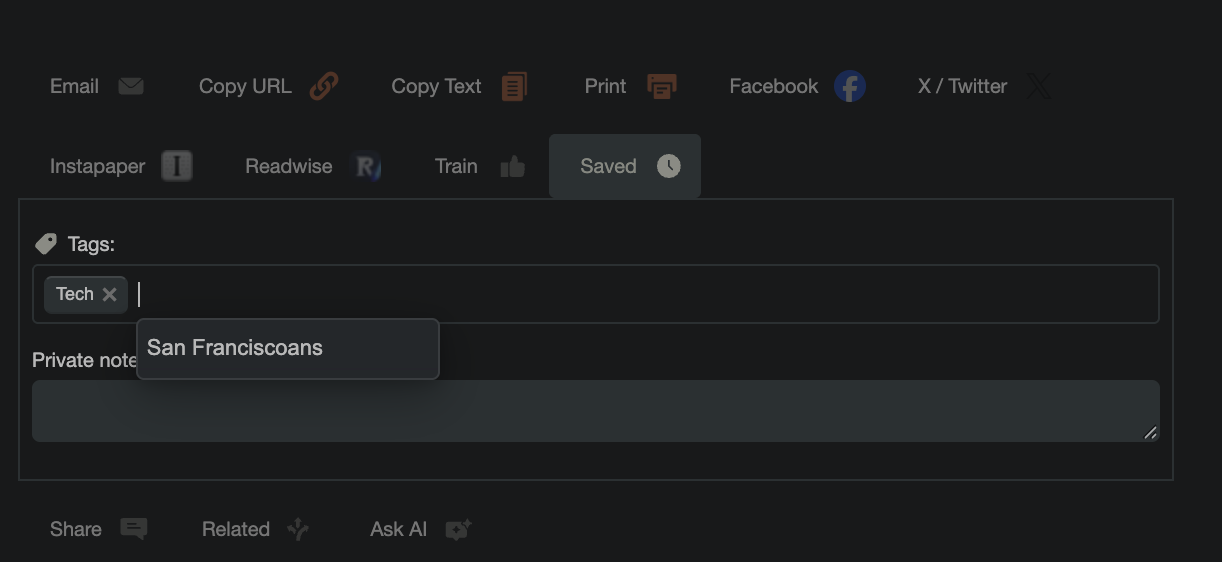Viewport: 1222px width, 562px height.
Task: Toggle the Saved clock button
Action: click(625, 166)
